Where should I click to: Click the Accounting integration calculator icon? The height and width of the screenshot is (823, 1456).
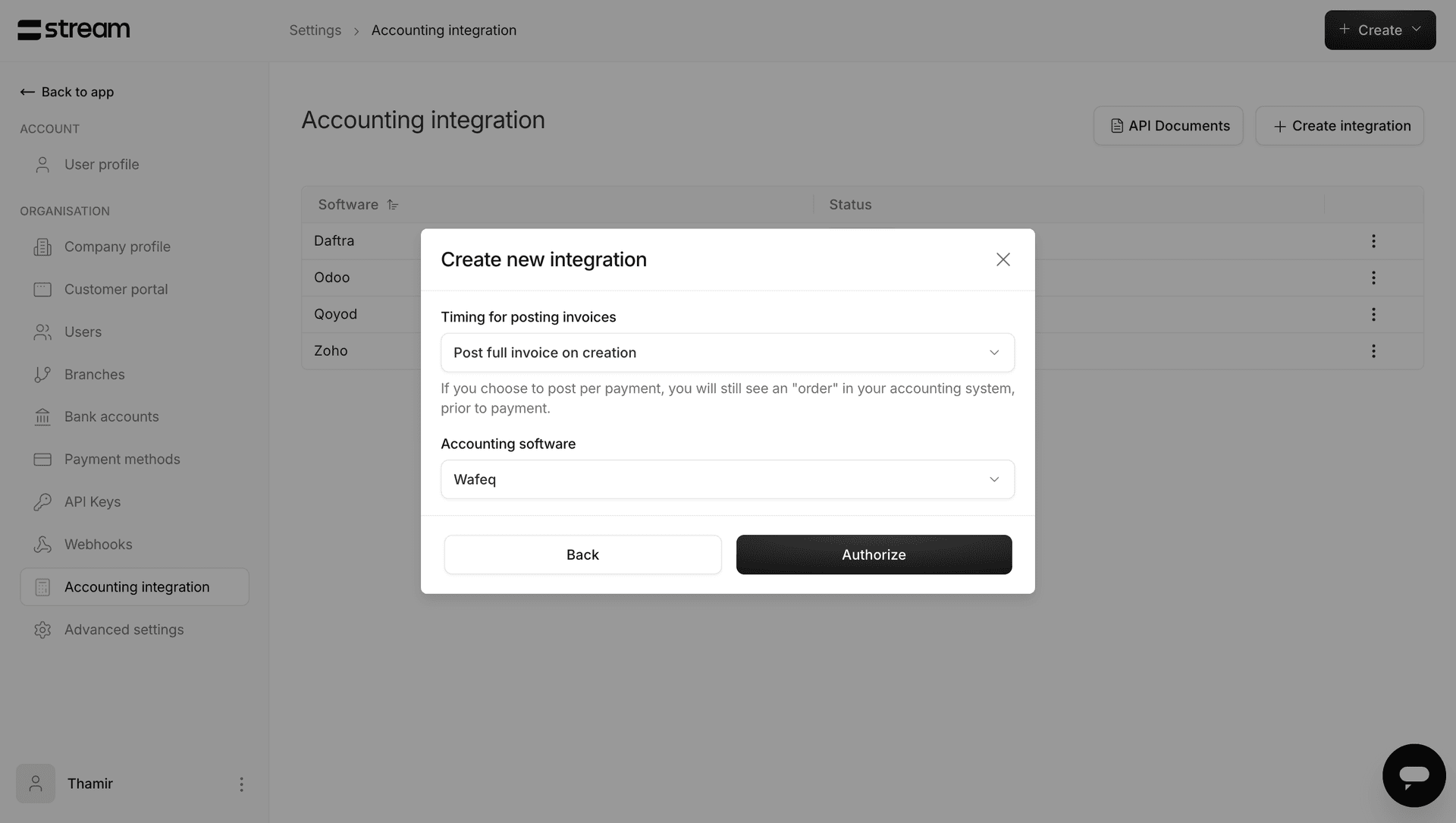coord(42,587)
